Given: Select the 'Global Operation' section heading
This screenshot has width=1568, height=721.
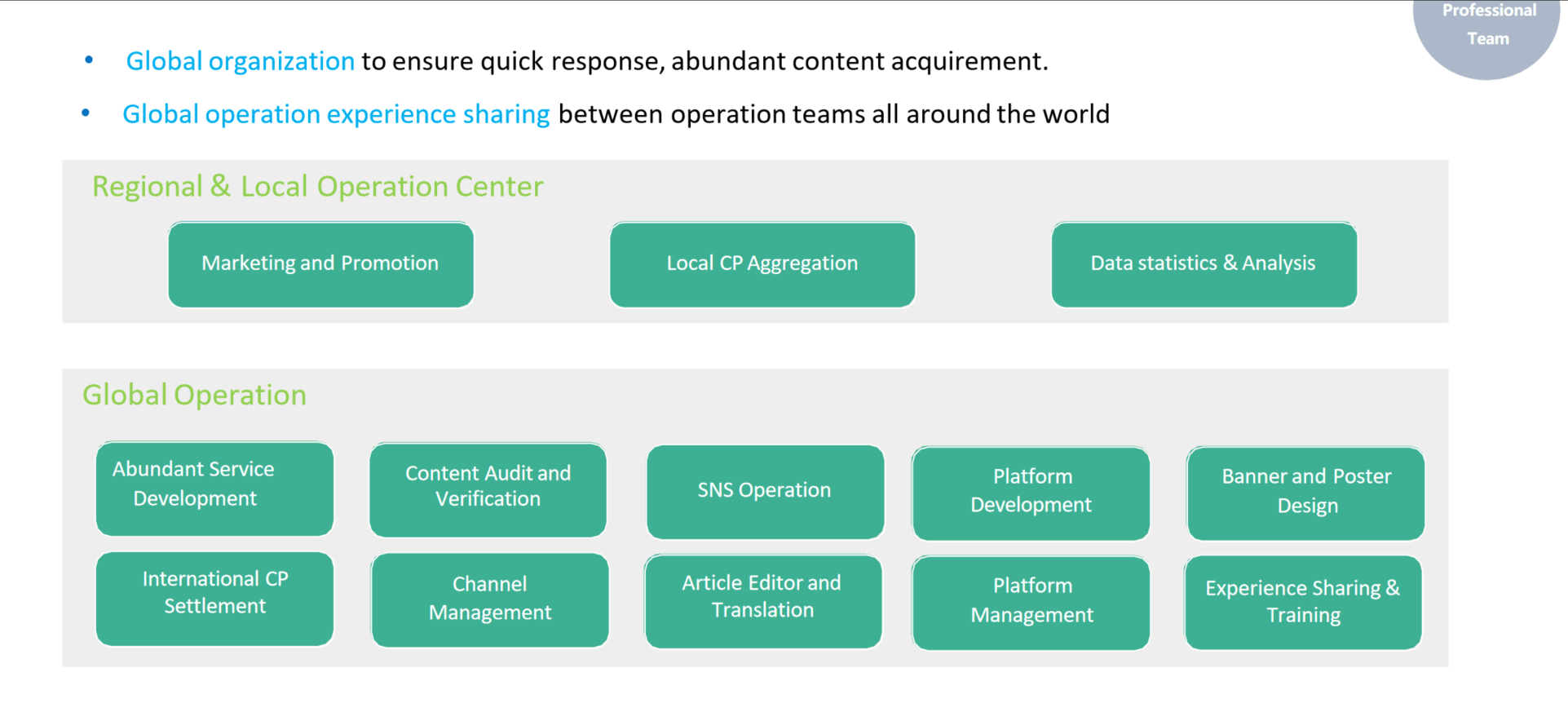Looking at the screenshot, I should click(194, 396).
